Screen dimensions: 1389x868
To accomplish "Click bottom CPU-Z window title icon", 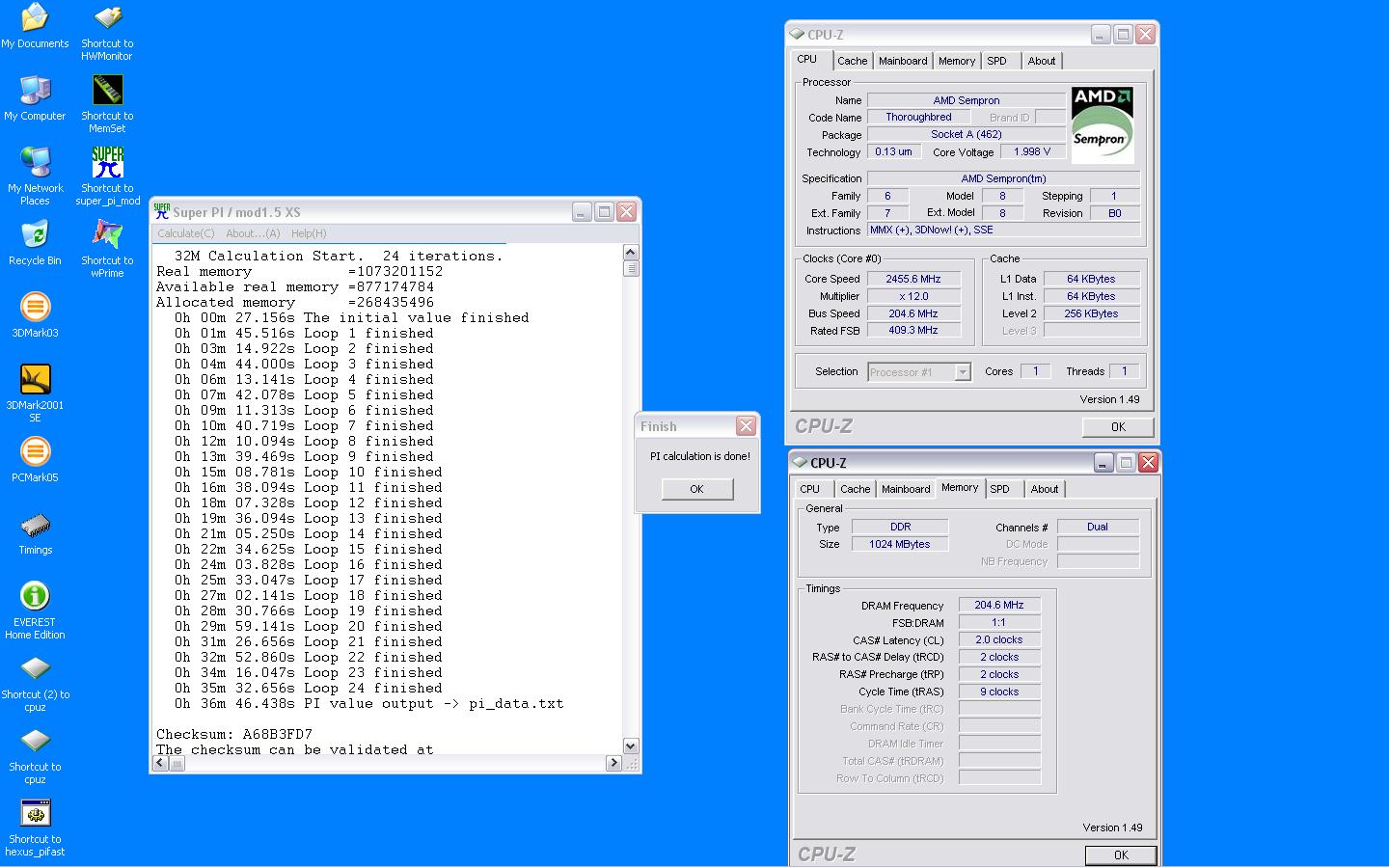I will point(800,462).
